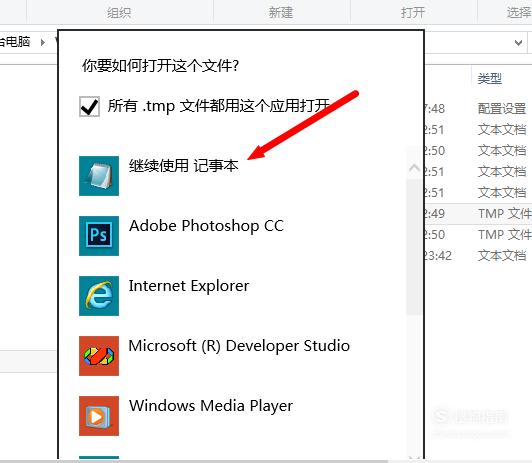Click 电脑 in the breadcrumb path
The image size is (532, 463).
[19, 42]
